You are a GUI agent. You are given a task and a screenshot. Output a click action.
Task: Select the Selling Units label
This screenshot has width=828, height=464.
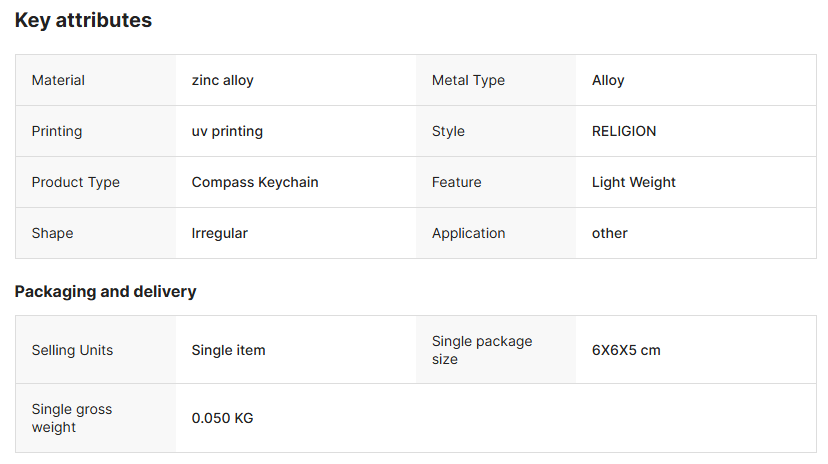click(72, 350)
